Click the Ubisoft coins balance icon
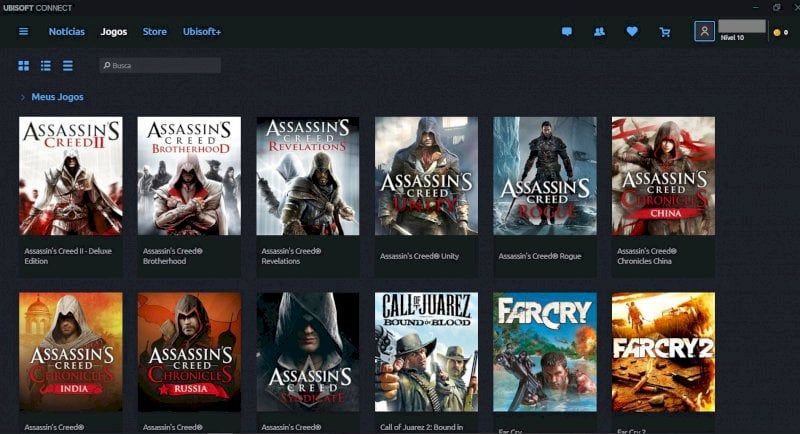The width and height of the screenshot is (800, 434). tap(777, 33)
